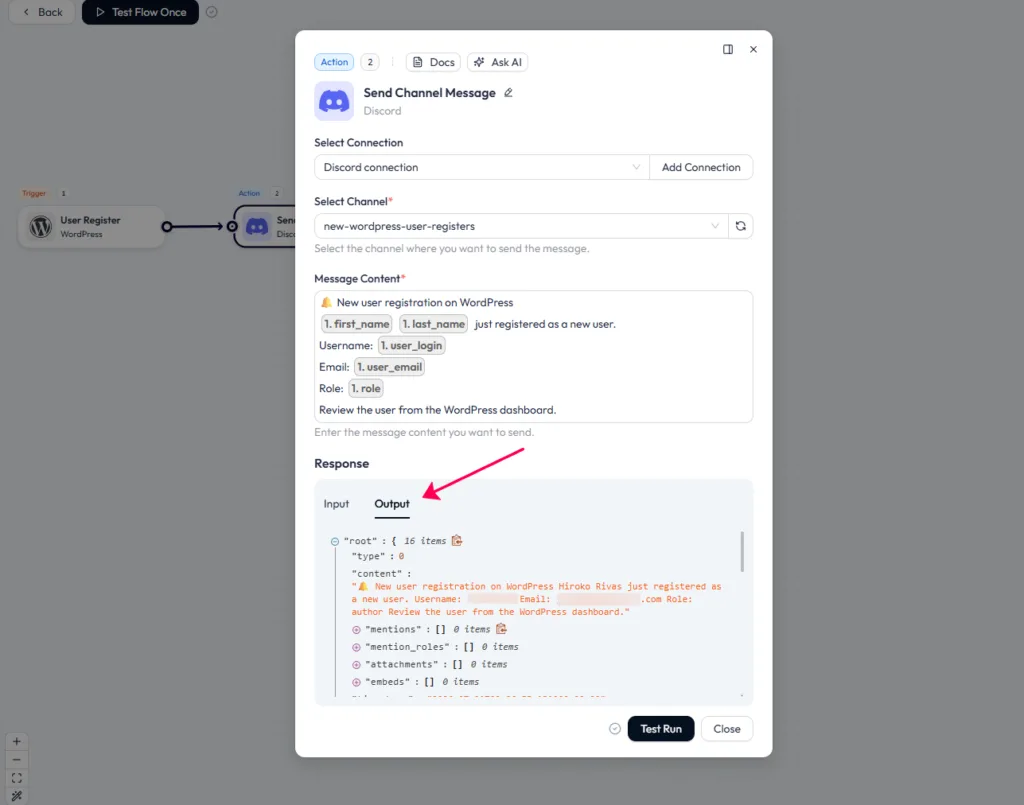Click the user_login variable chip
The height and width of the screenshot is (805, 1024).
click(x=411, y=345)
